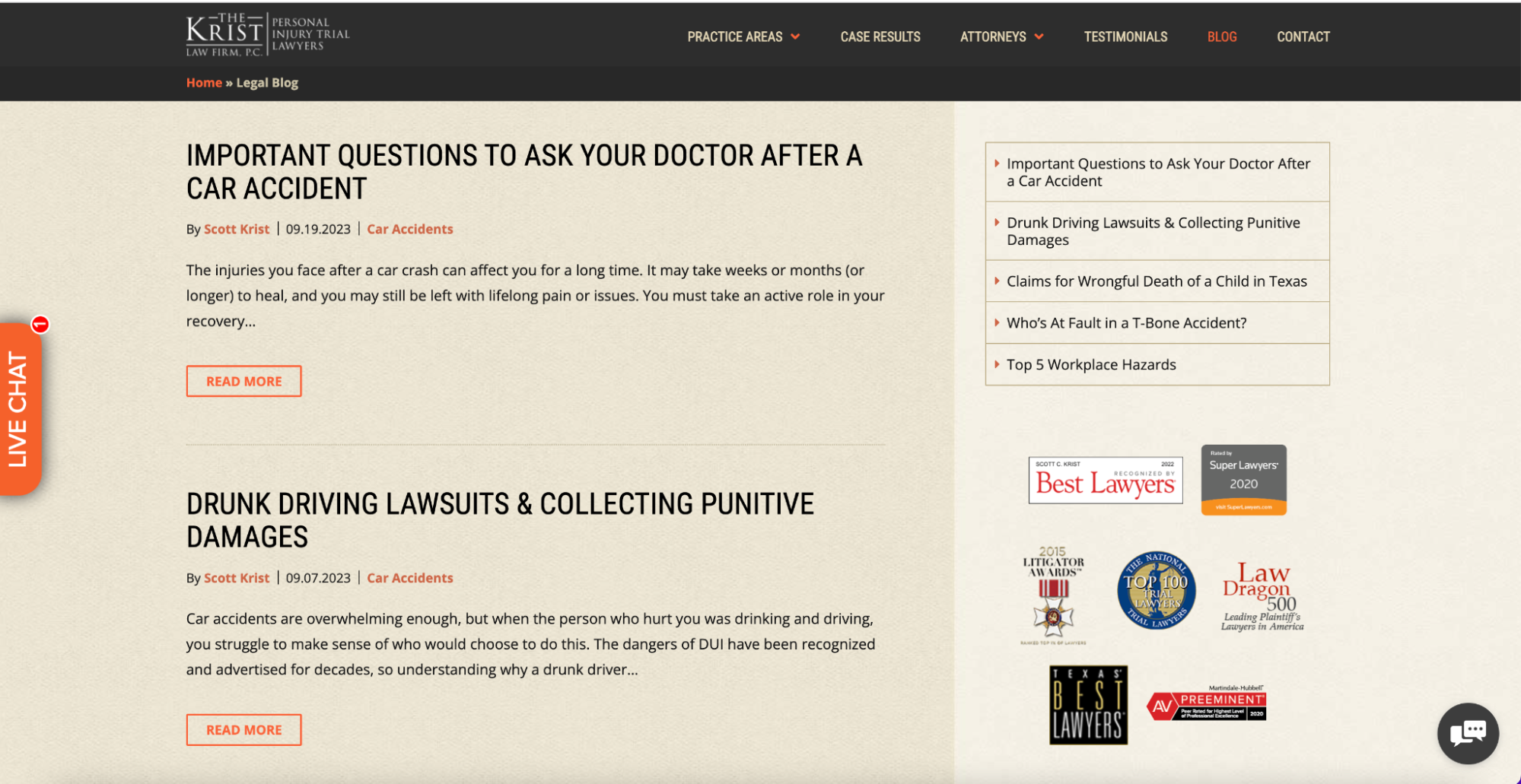
Task: Click the Best Lawyers badge
Action: [x=1105, y=480]
